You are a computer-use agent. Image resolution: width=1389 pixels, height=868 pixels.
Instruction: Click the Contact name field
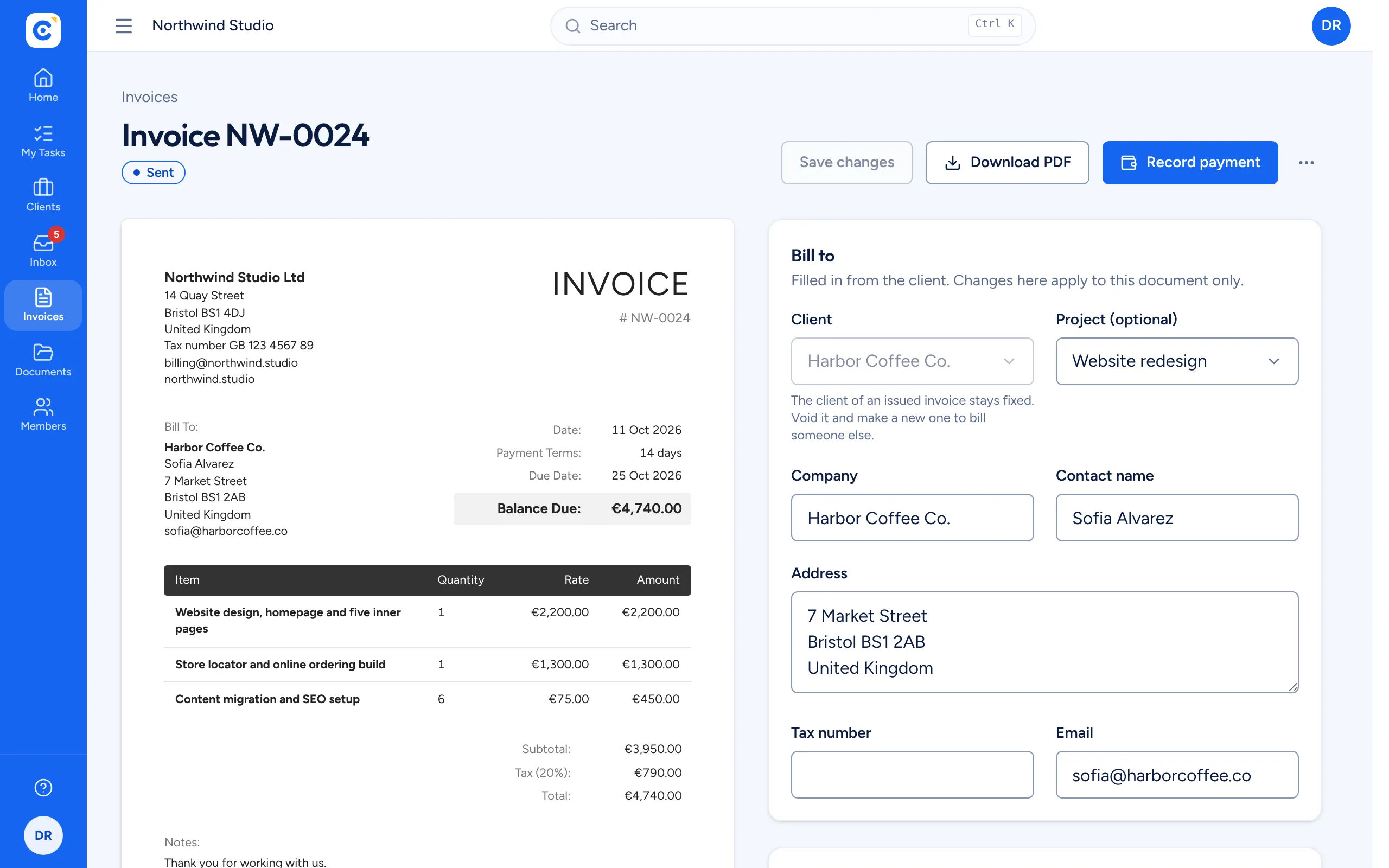tap(1176, 518)
